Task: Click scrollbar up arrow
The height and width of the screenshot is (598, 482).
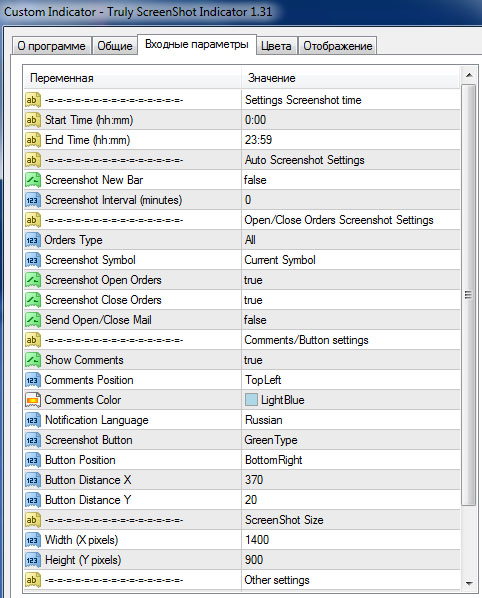Action: click(469, 75)
